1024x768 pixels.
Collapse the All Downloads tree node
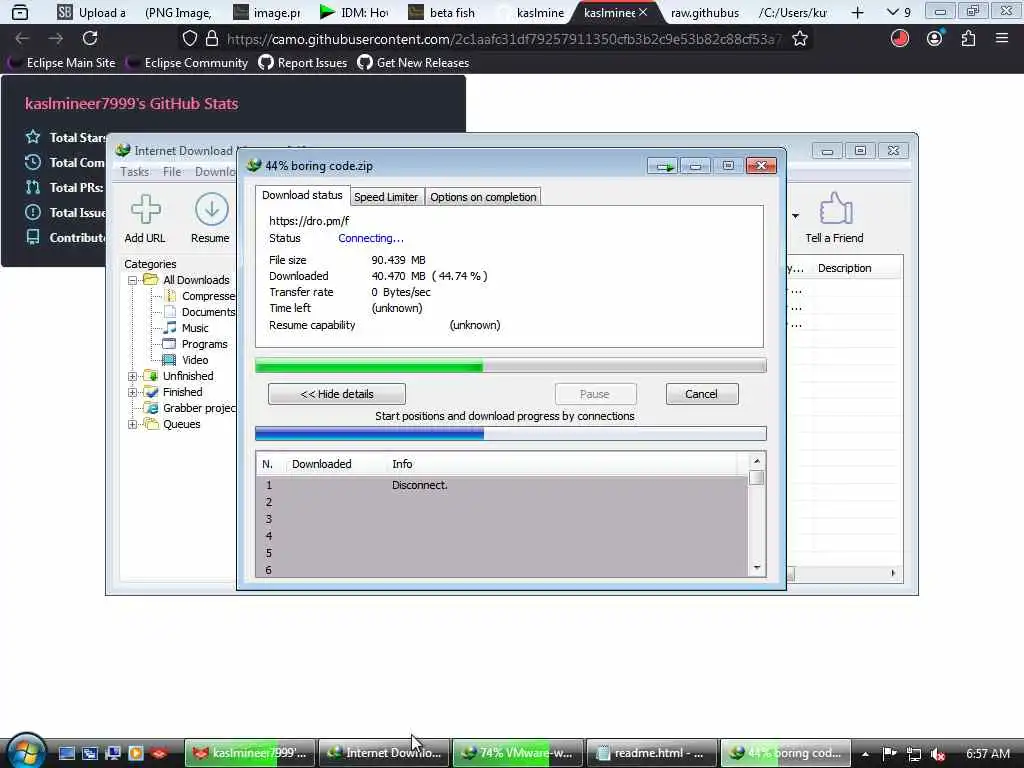[x=133, y=280]
